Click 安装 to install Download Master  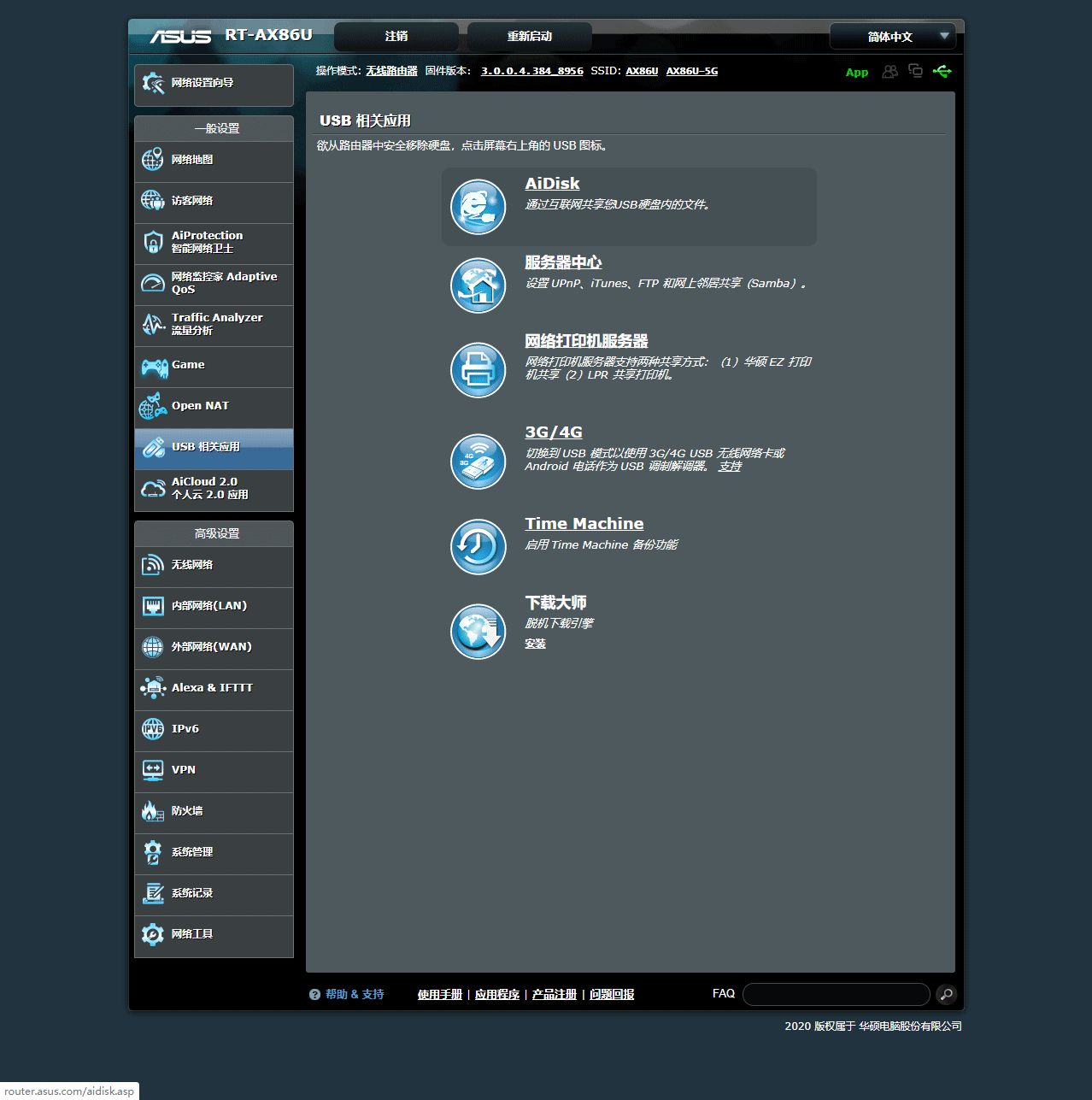[x=535, y=644]
